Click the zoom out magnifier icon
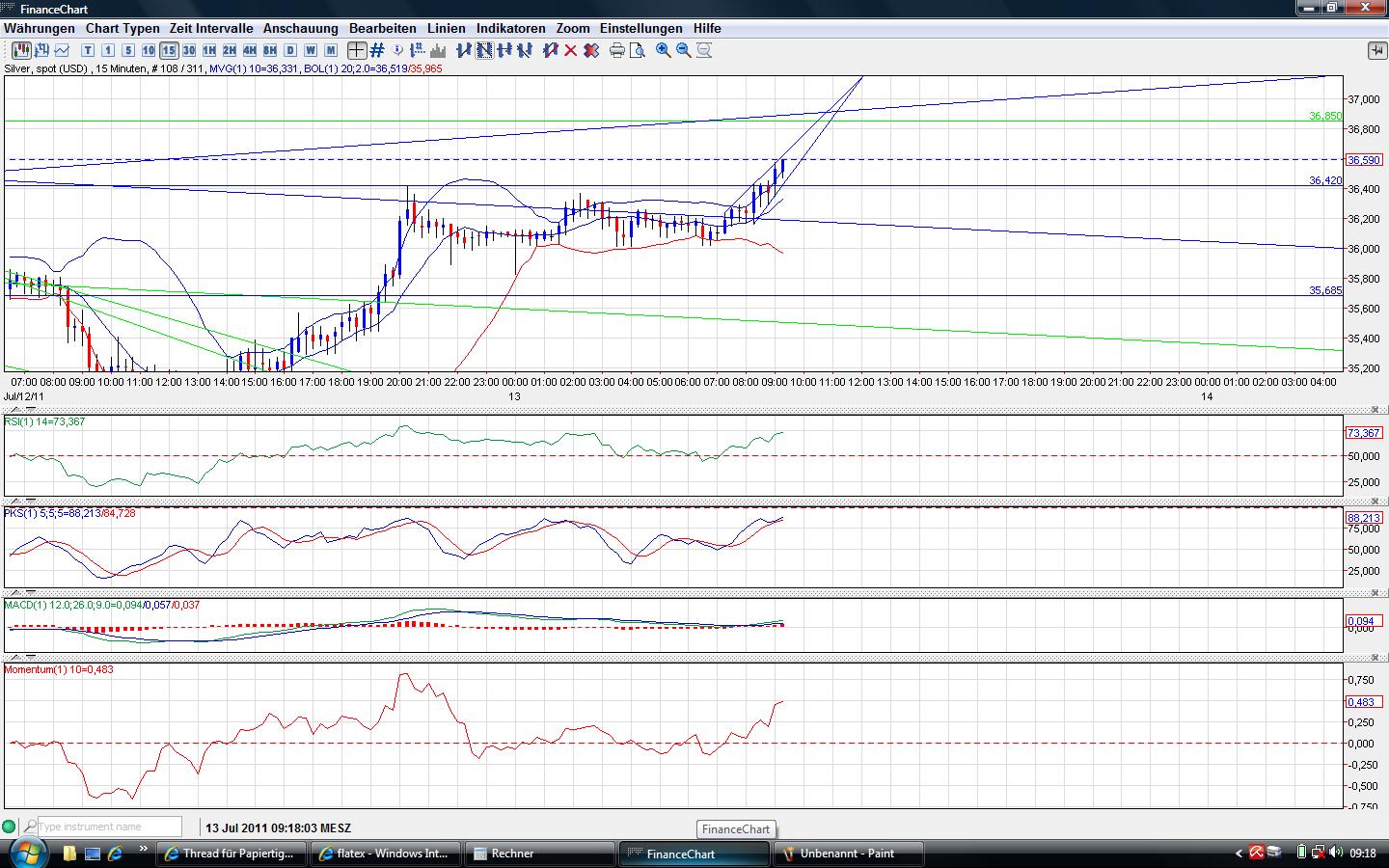This screenshot has width=1389, height=868. click(684, 50)
